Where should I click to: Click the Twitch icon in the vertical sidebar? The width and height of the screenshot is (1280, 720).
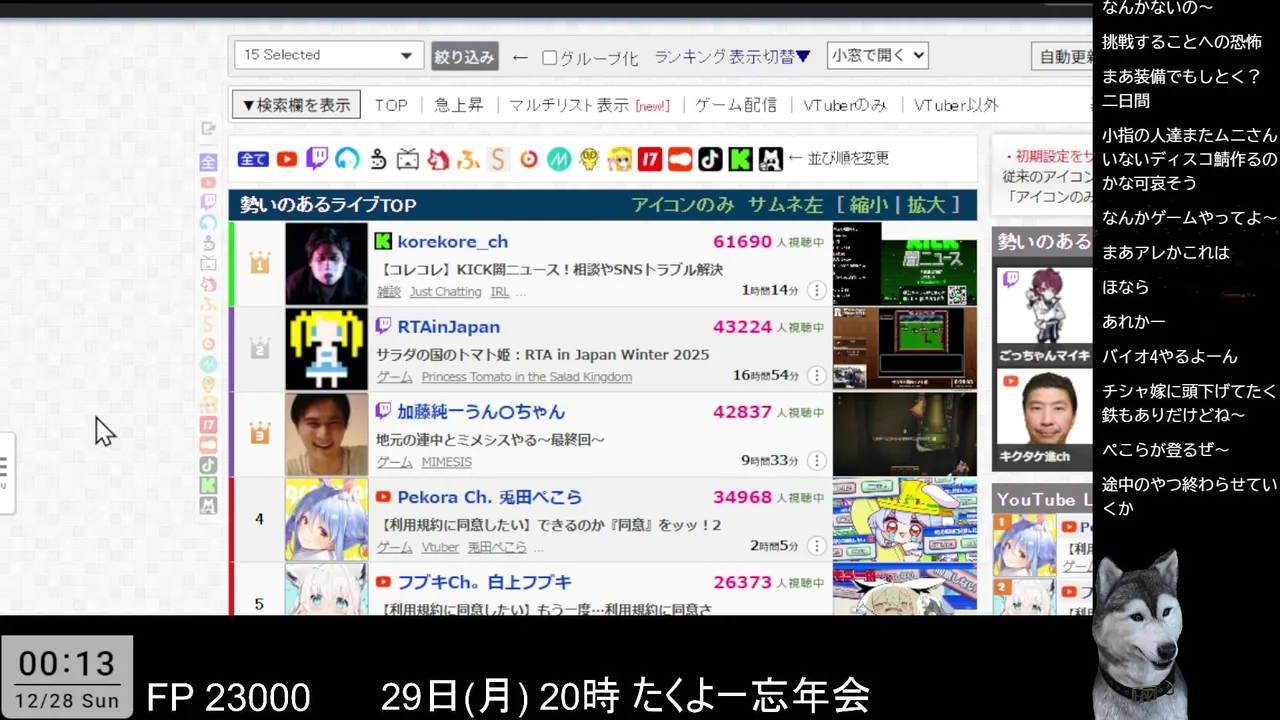208,202
